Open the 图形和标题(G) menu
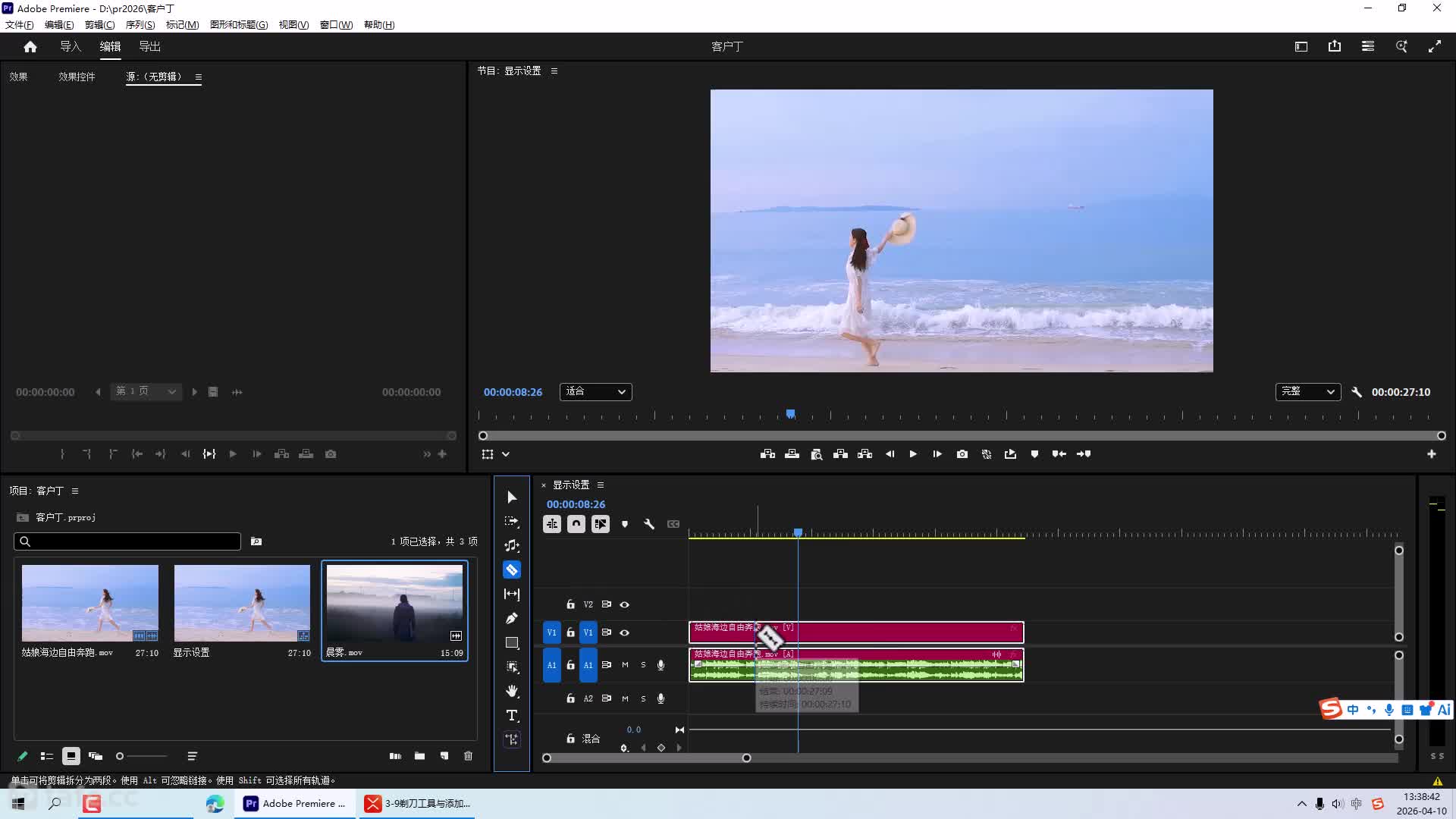 pos(239,25)
